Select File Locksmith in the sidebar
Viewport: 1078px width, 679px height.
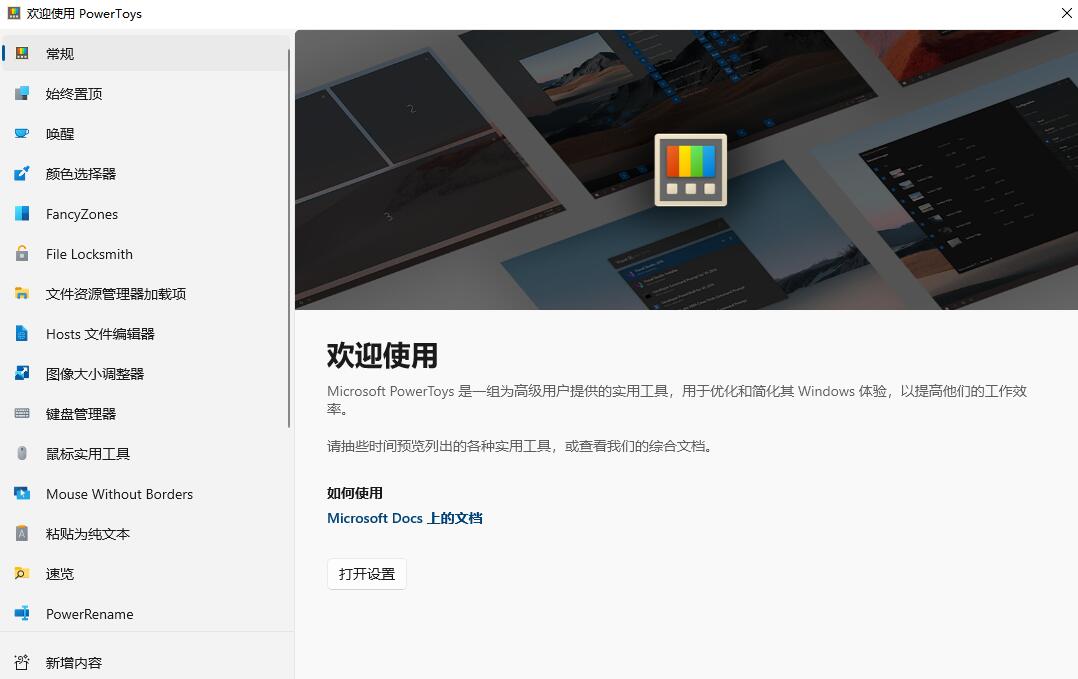click(145, 254)
